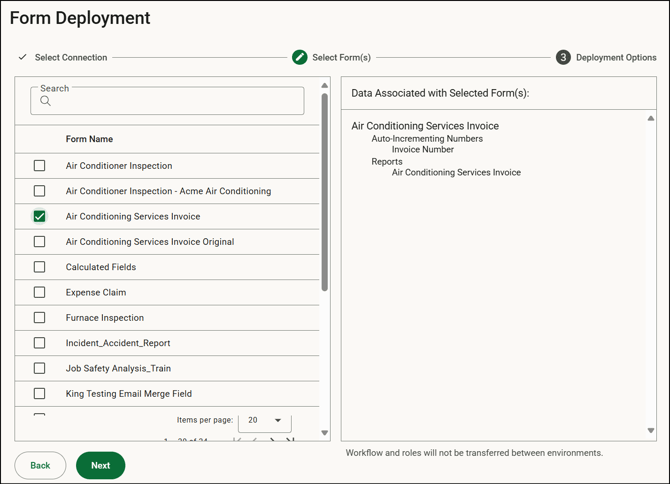Jump to the Deployment Options step label

point(617,57)
